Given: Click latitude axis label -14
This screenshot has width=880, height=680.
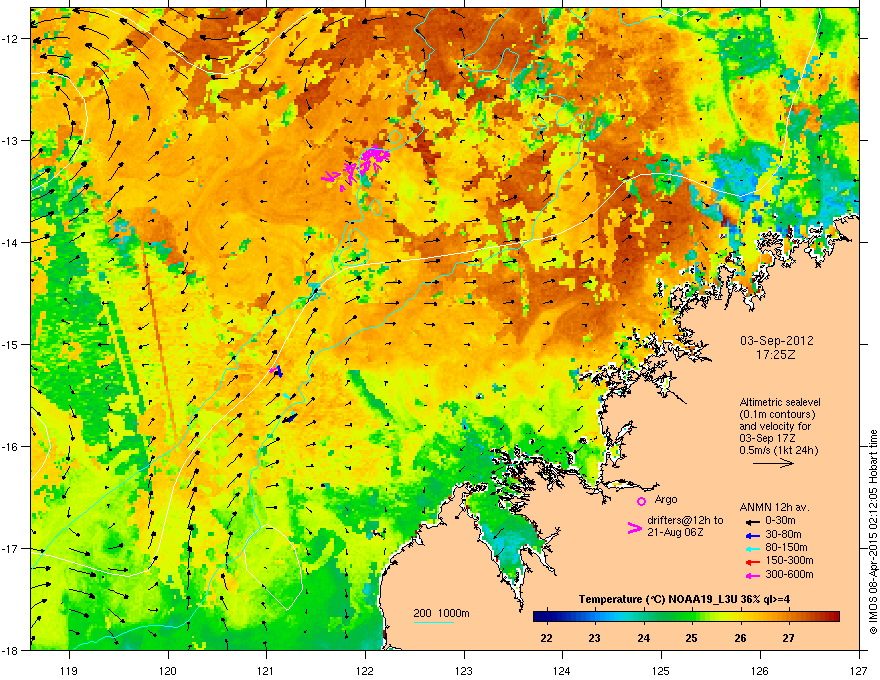Looking at the screenshot, I should [x=11, y=242].
